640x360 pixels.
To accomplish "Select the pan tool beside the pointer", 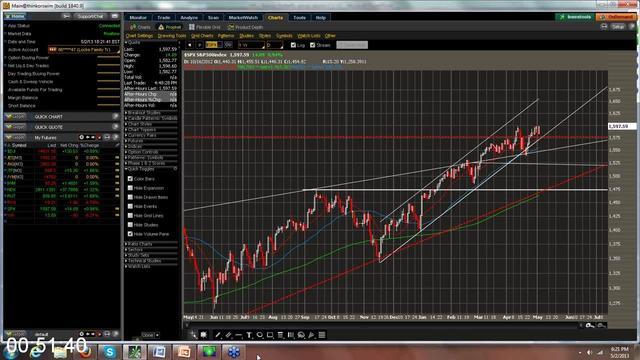I will click(x=204, y=335).
